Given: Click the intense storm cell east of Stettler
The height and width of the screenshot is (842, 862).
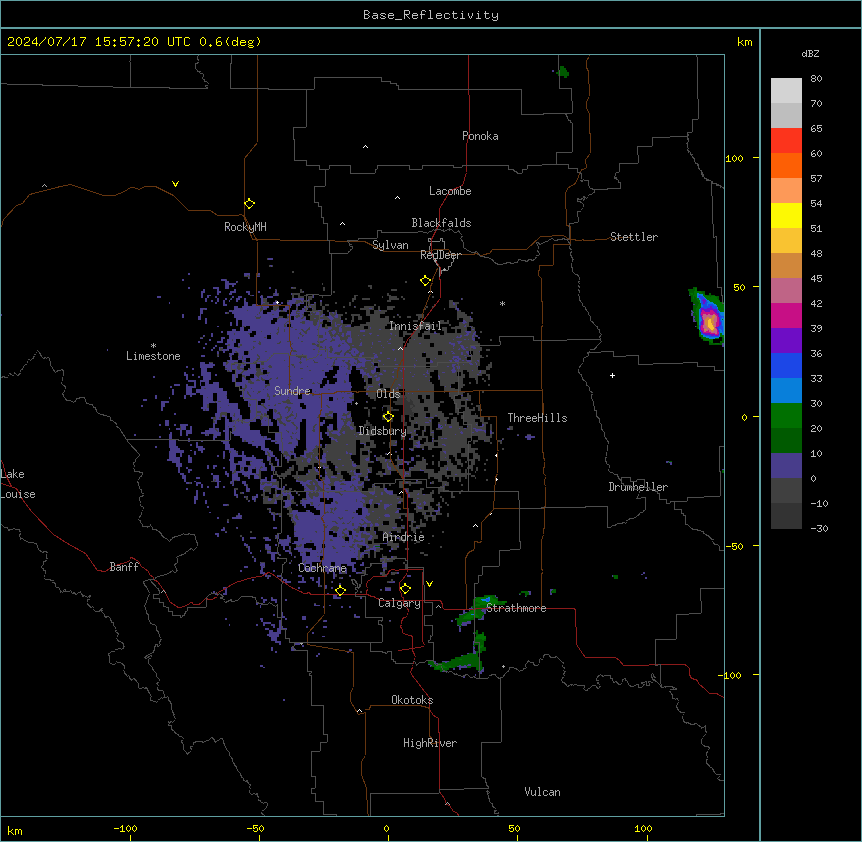Looking at the screenshot, I should pos(709,320).
